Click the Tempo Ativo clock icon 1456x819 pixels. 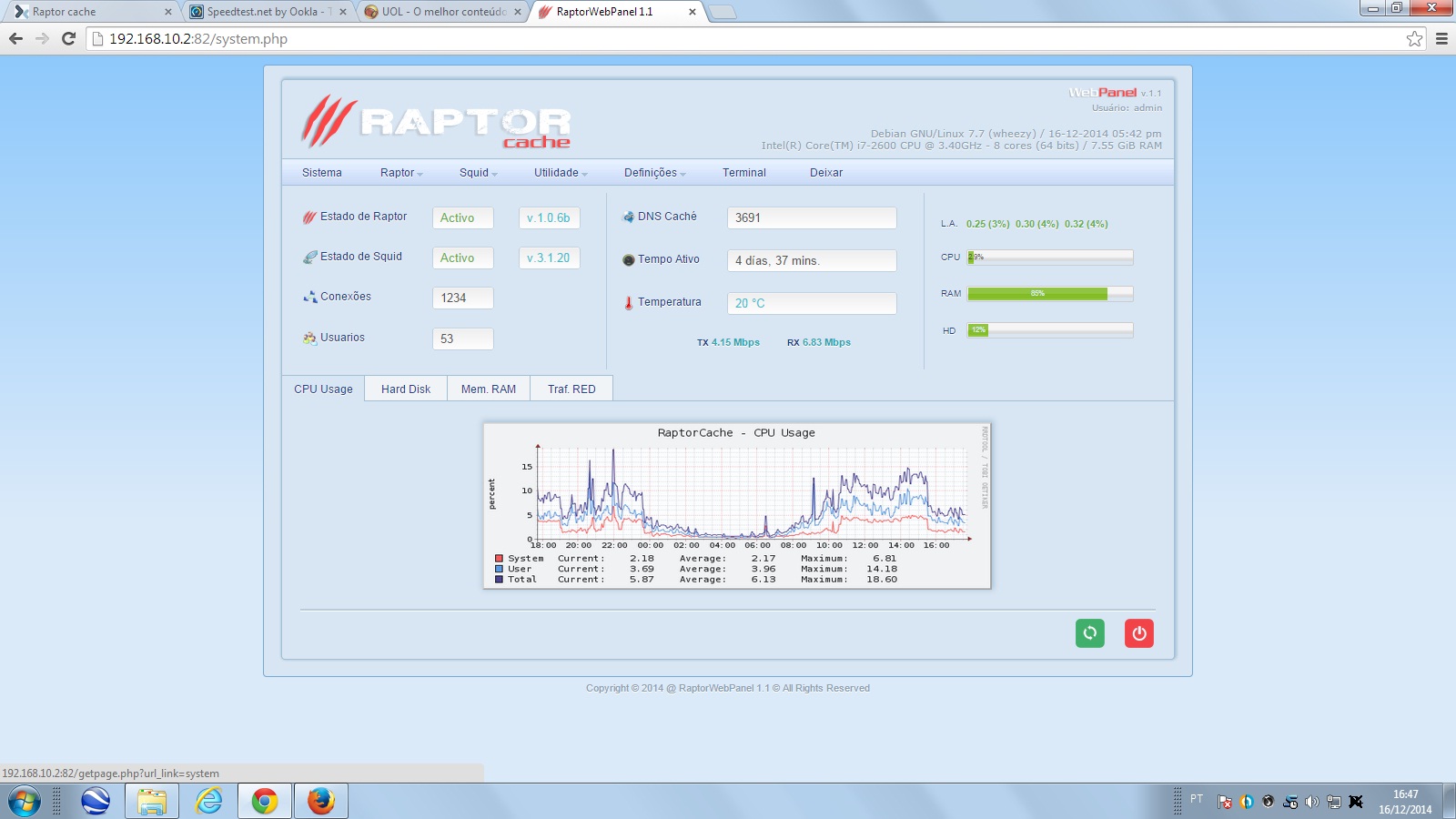coord(628,259)
